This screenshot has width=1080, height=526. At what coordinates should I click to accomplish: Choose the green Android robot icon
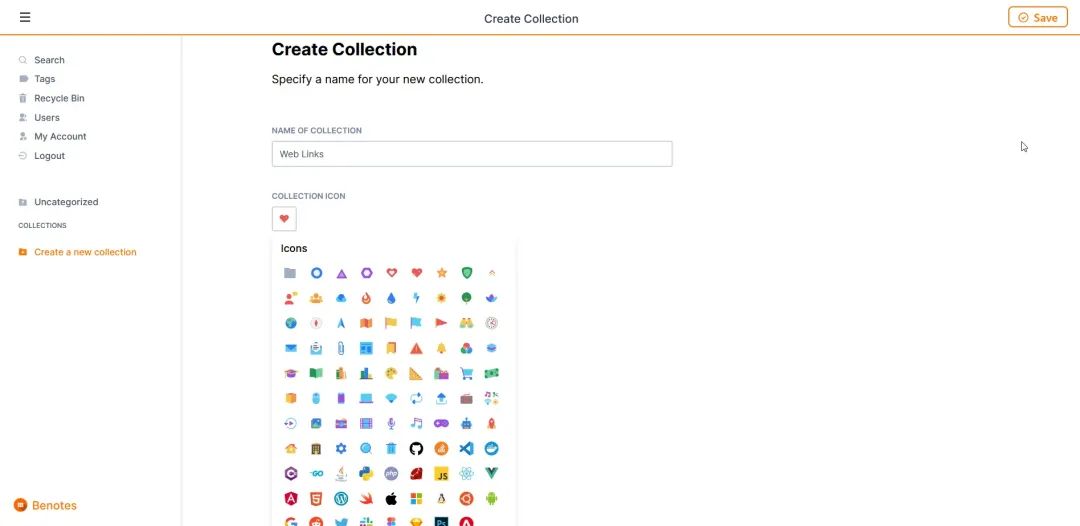tap(491, 498)
